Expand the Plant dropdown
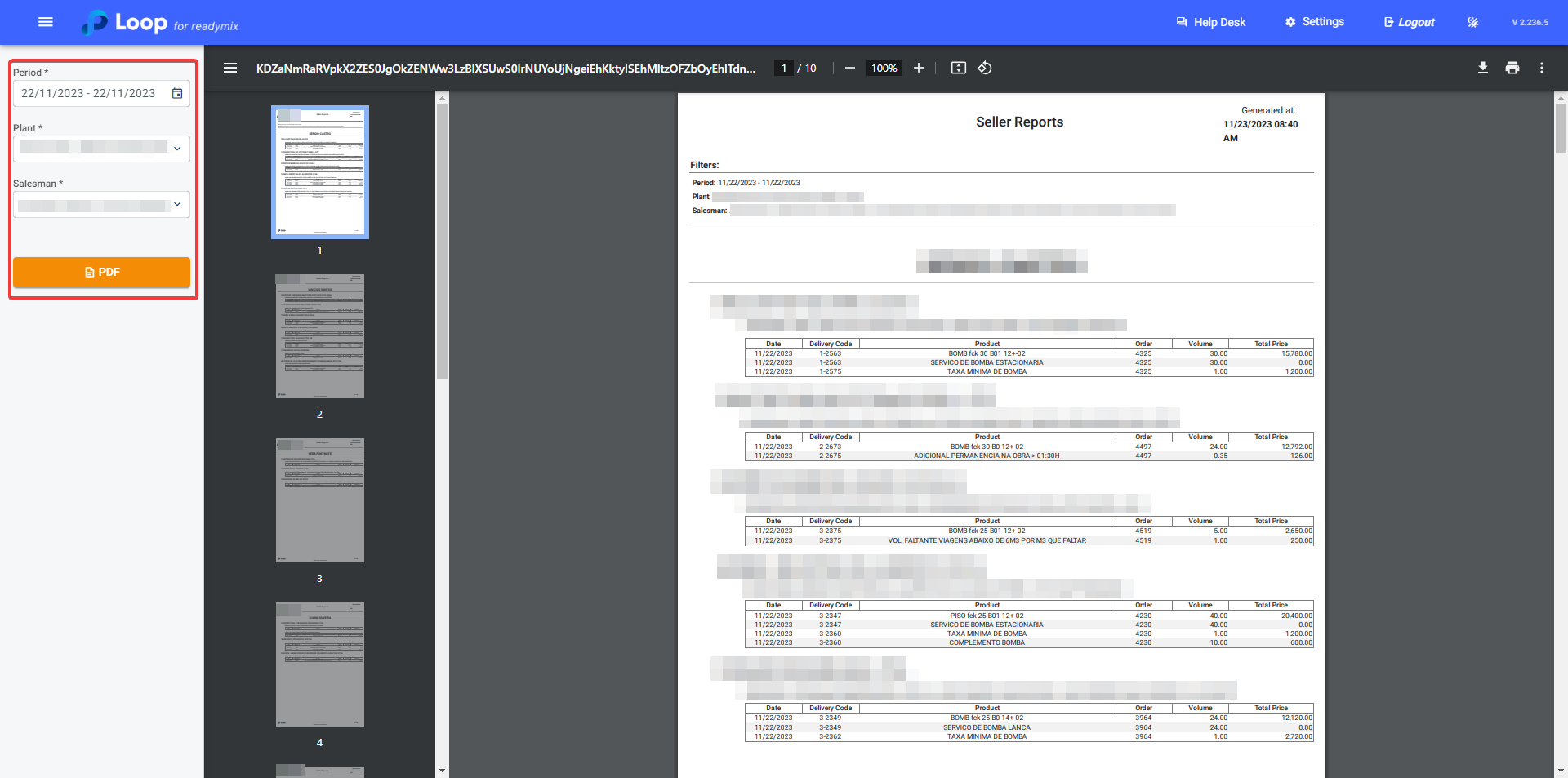1568x778 pixels. [x=176, y=148]
